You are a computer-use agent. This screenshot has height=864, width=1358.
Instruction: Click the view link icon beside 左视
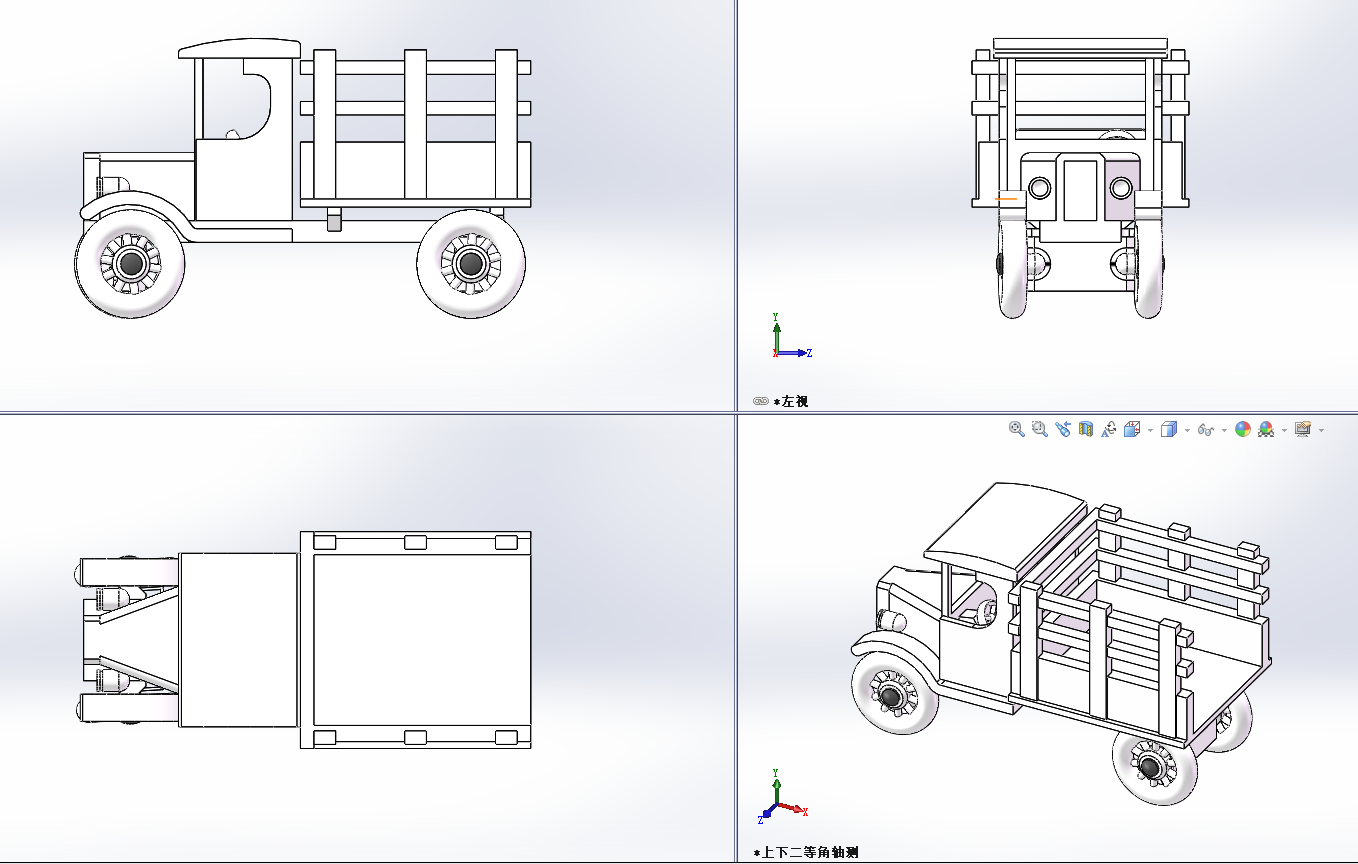[761, 401]
